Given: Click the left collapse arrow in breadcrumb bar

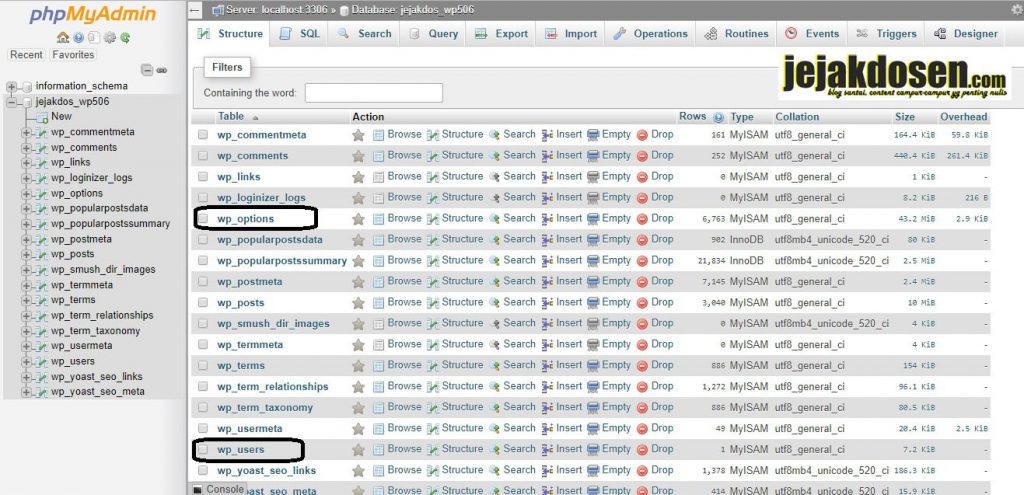Looking at the screenshot, I should (195, 10).
